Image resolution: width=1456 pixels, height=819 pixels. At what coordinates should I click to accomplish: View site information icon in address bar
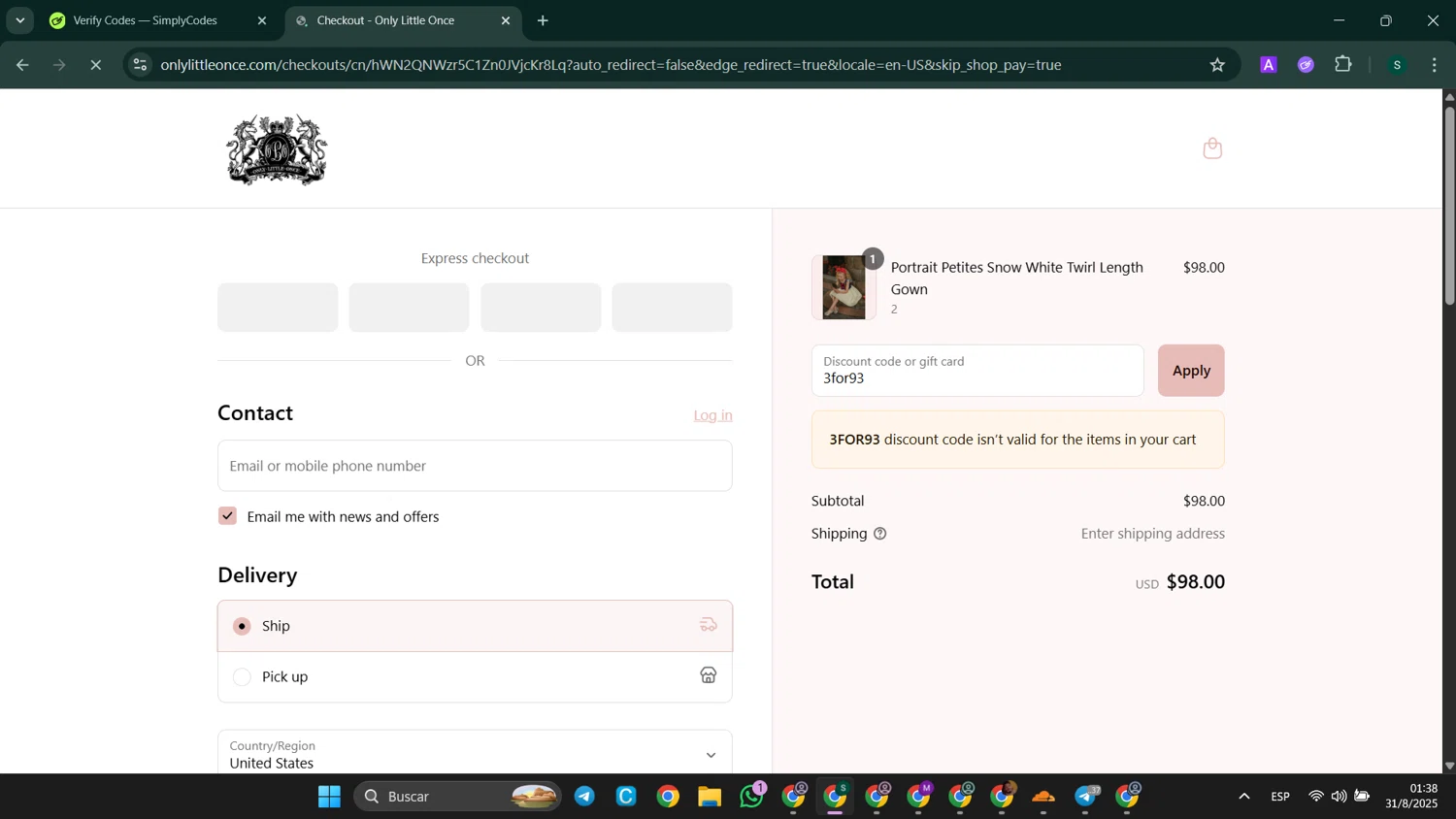click(140, 65)
